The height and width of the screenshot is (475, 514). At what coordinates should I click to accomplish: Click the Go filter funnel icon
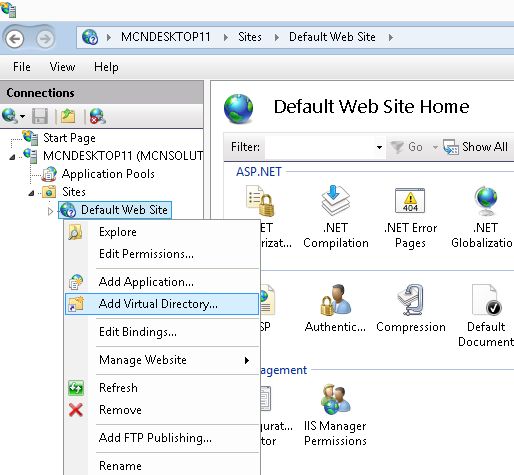397,147
